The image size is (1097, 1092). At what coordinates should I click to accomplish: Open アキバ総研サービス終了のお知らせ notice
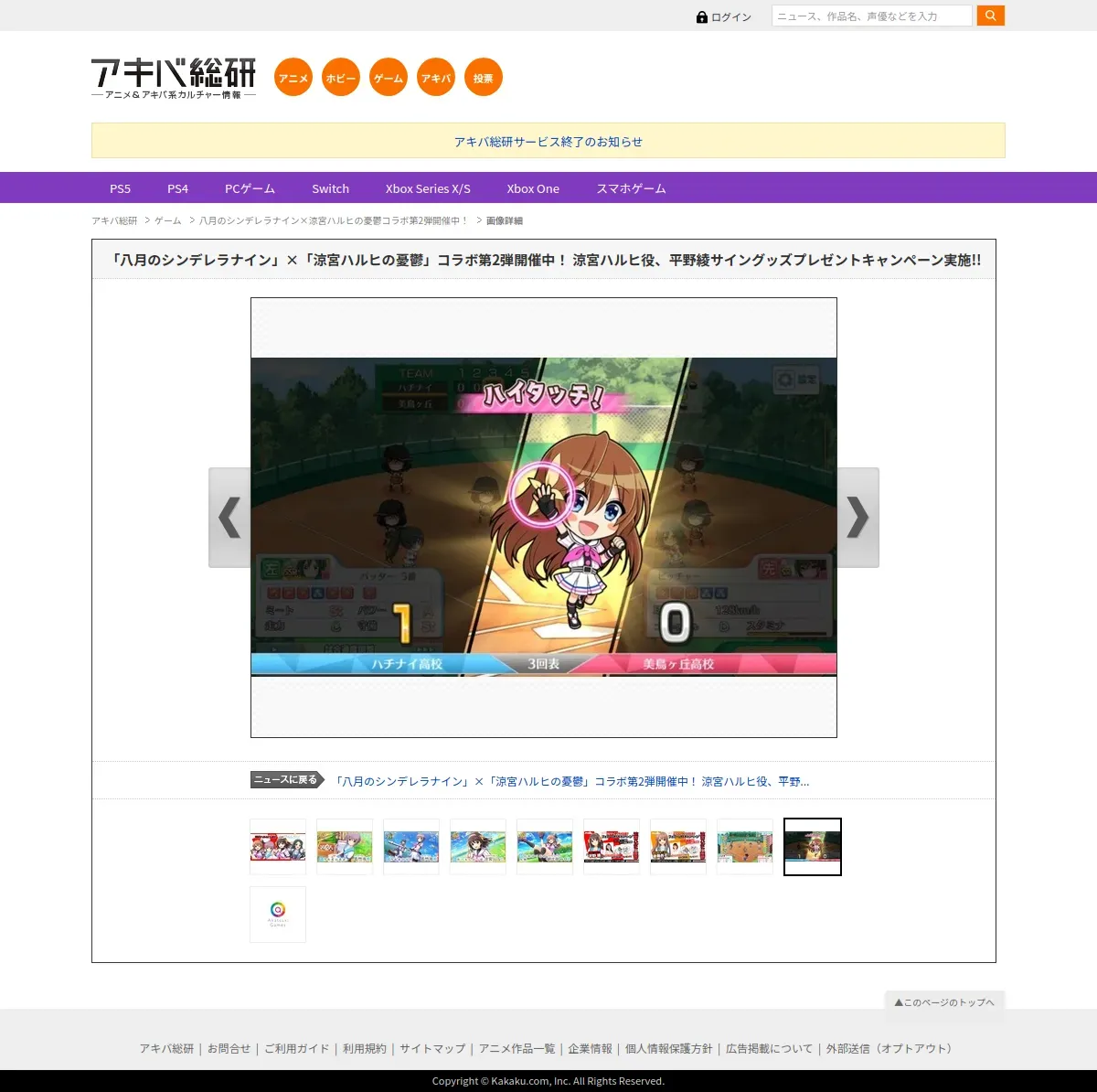point(548,142)
